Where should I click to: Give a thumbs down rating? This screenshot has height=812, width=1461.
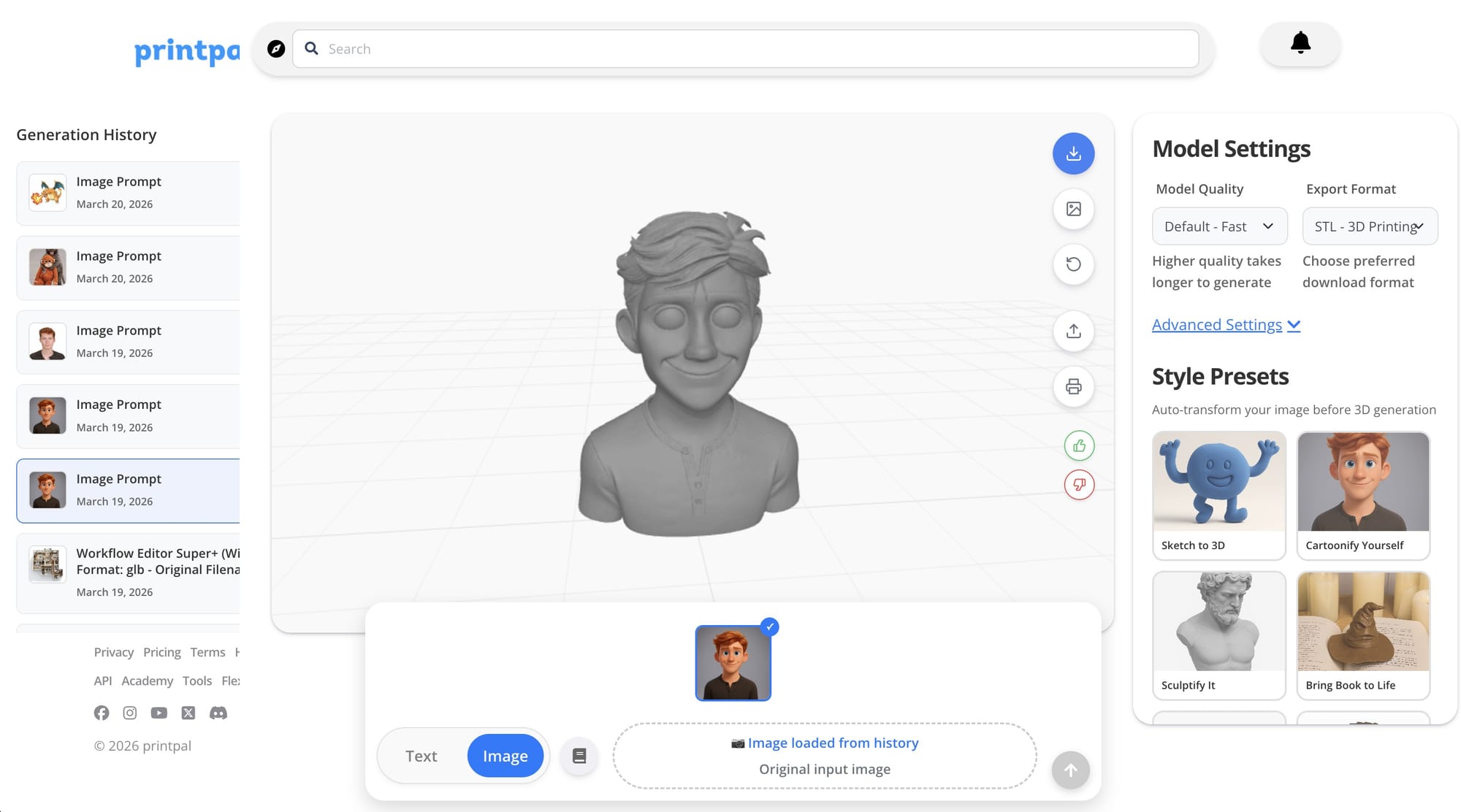click(x=1079, y=485)
